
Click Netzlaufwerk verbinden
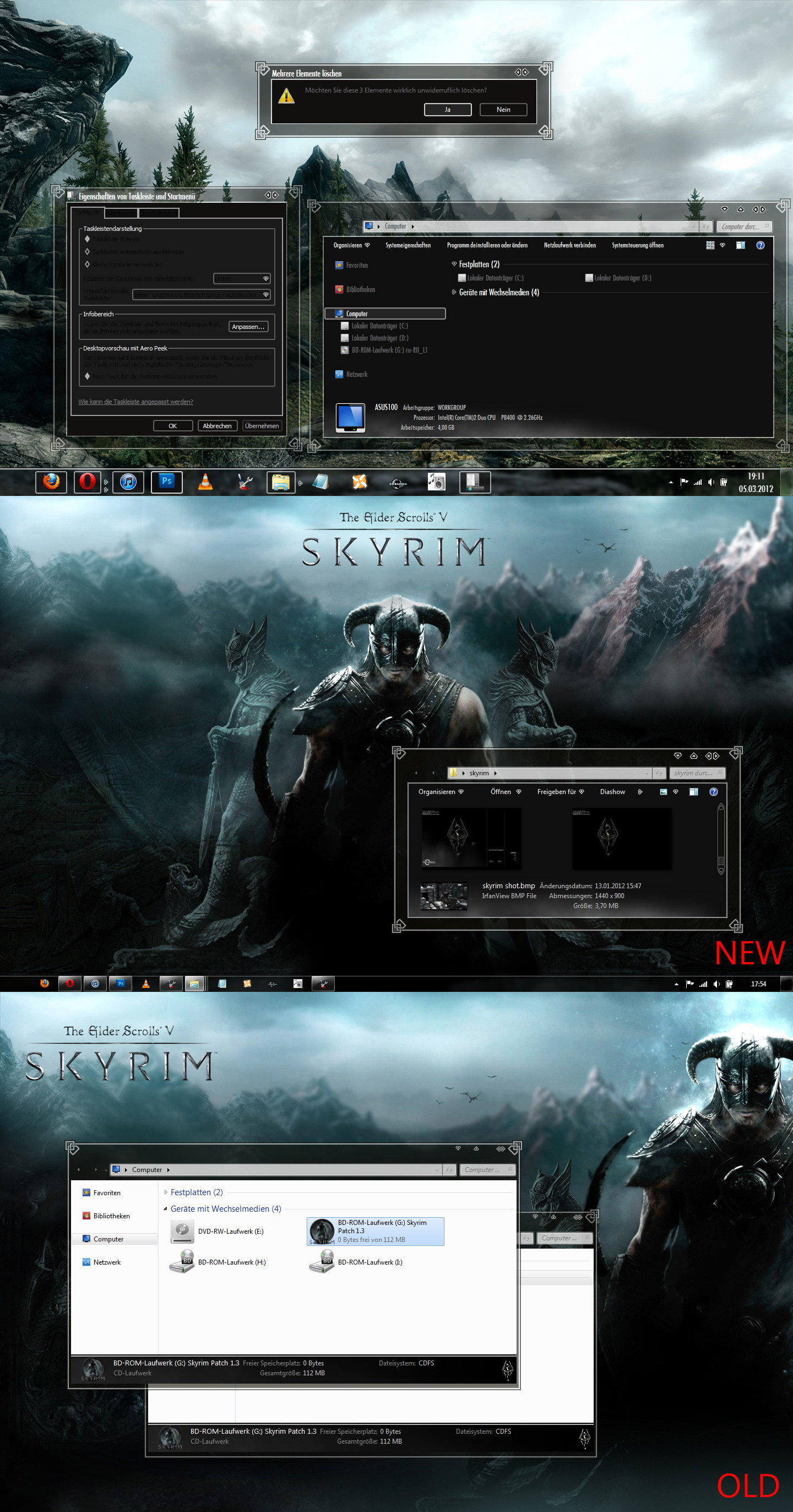click(x=569, y=245)
